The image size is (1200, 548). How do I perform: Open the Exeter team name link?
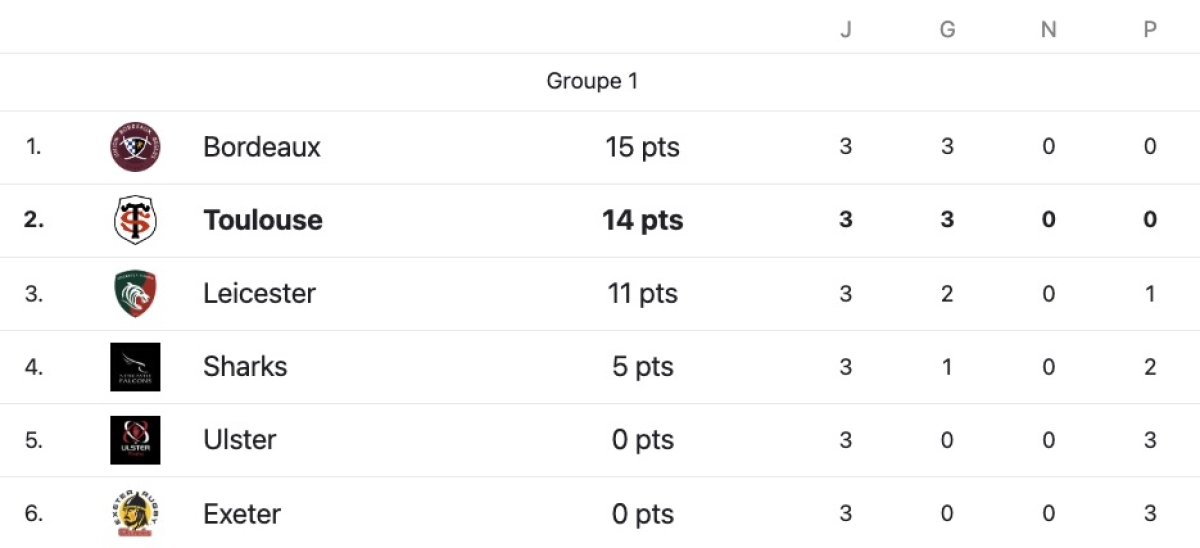tap(242, 514)
